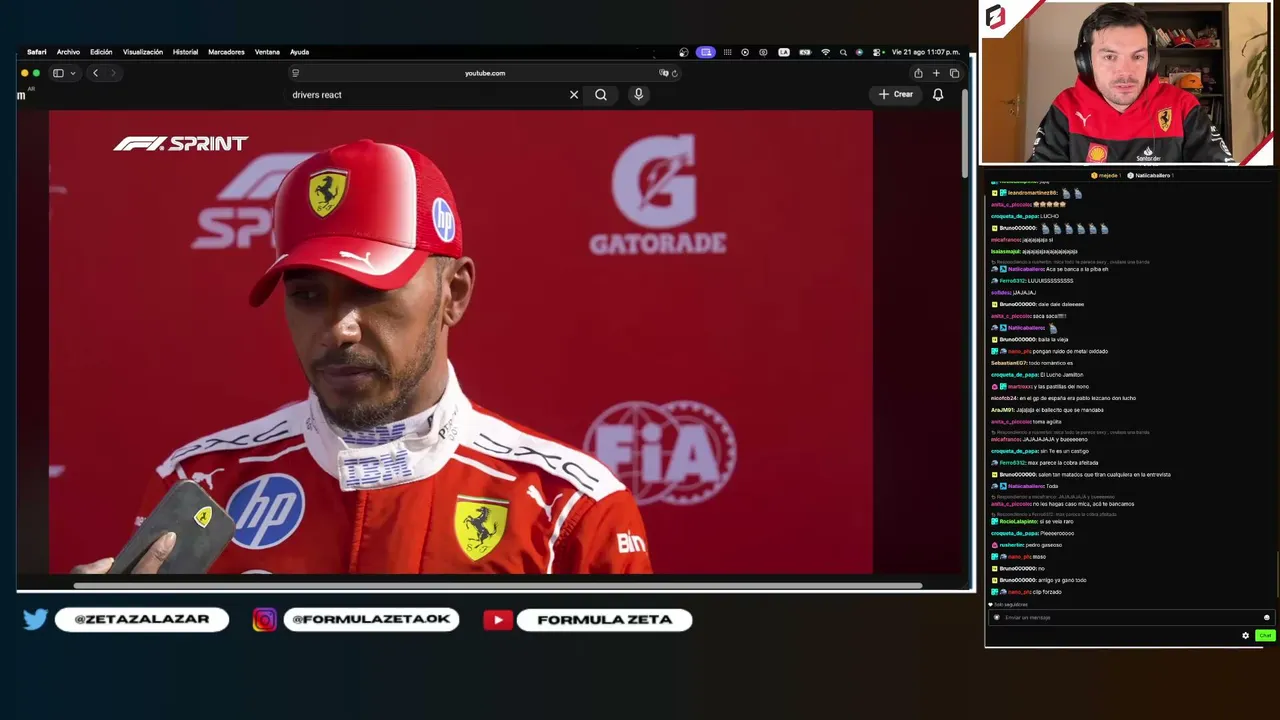Open YouTube notifications bell
The height and width of the screenshot is (720, 1280).
point(938,95)
